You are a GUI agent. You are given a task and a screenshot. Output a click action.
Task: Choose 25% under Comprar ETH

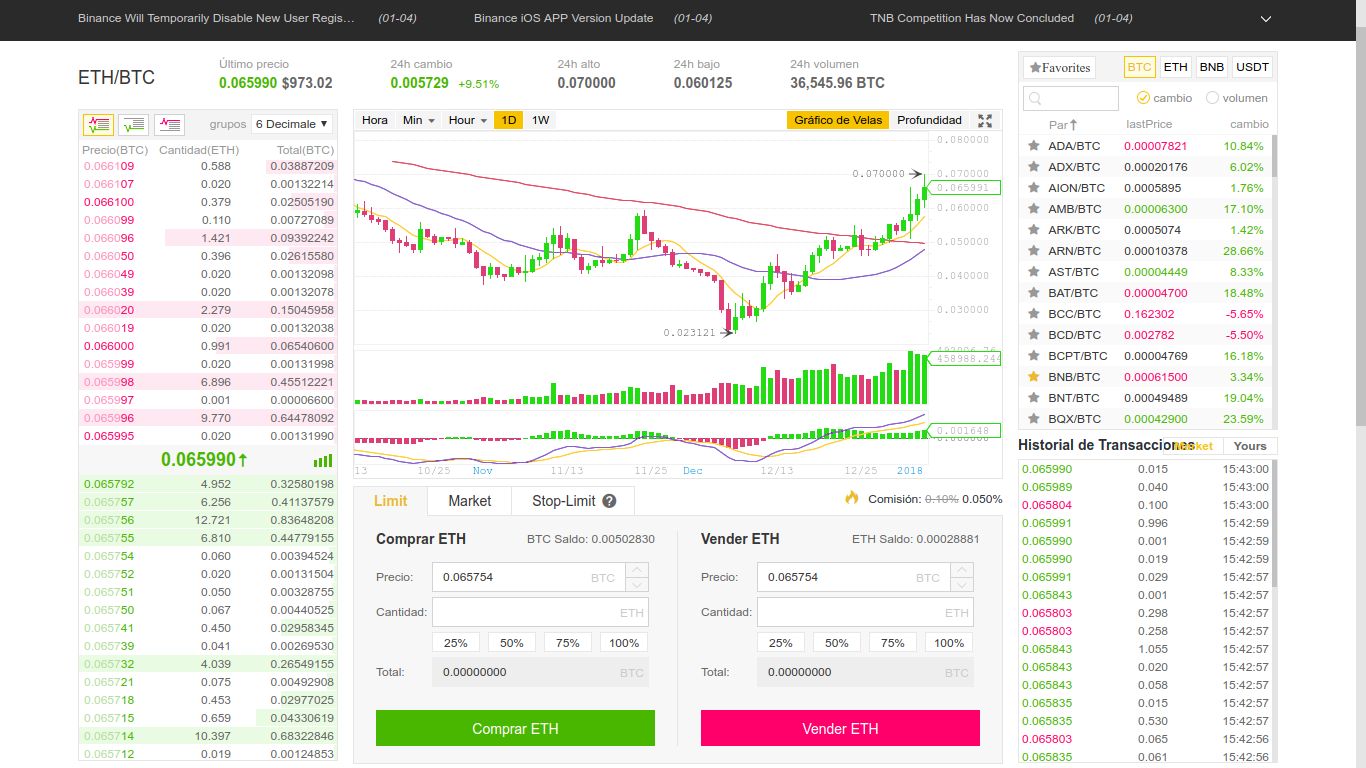pyautogui.click(x=456, y=643)
